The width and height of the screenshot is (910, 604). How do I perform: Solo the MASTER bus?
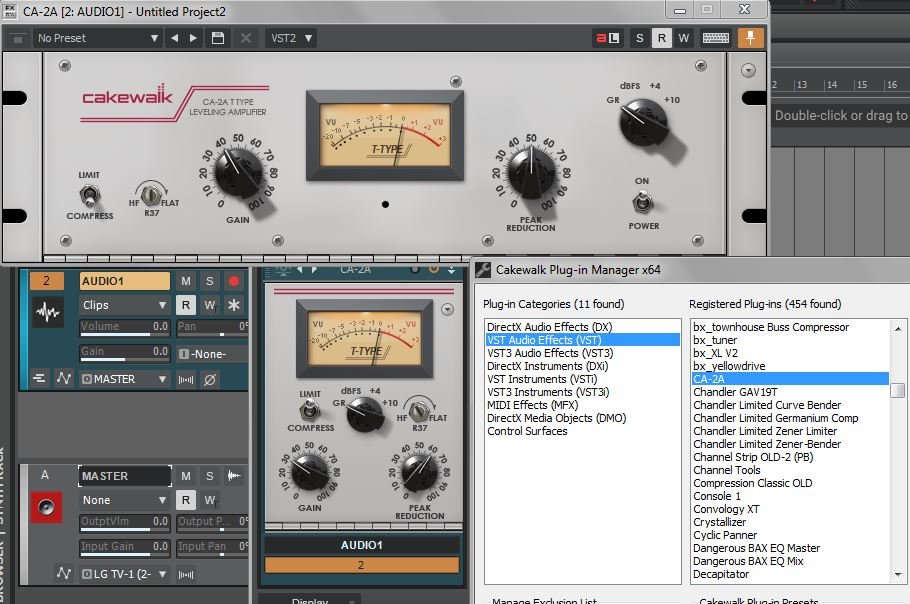pos(210,476)
